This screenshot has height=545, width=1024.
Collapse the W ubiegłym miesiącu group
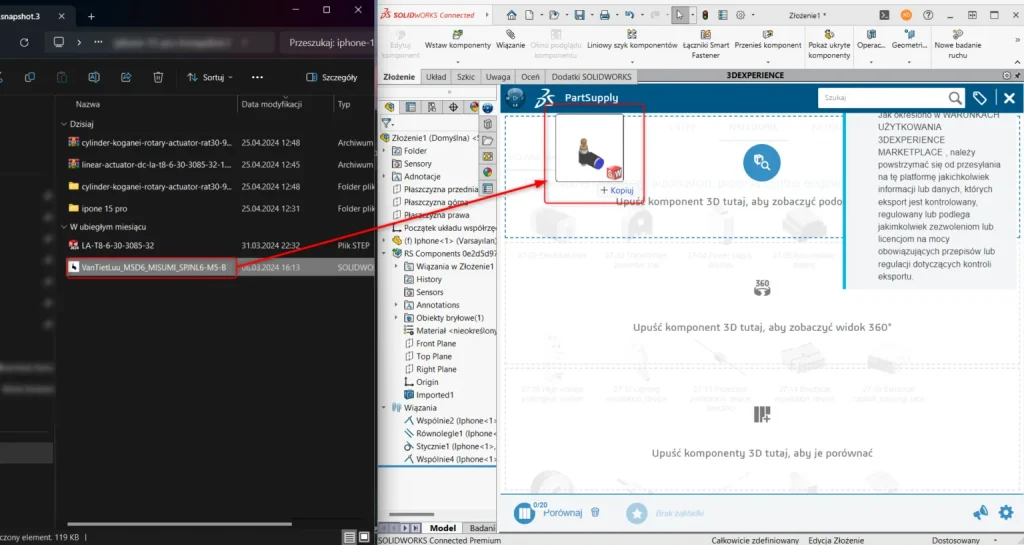pos(64,227)
